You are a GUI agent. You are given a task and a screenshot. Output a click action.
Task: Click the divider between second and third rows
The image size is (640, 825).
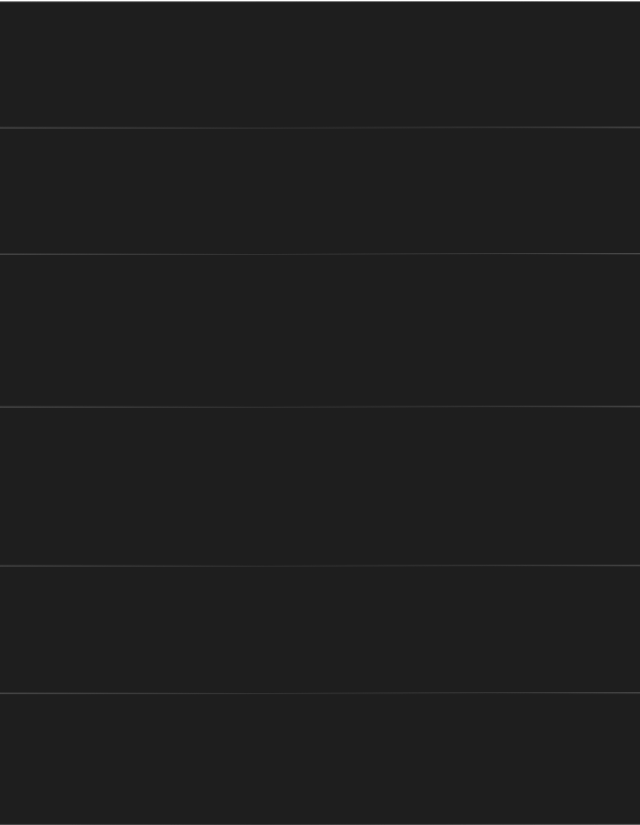pos(320,254)
